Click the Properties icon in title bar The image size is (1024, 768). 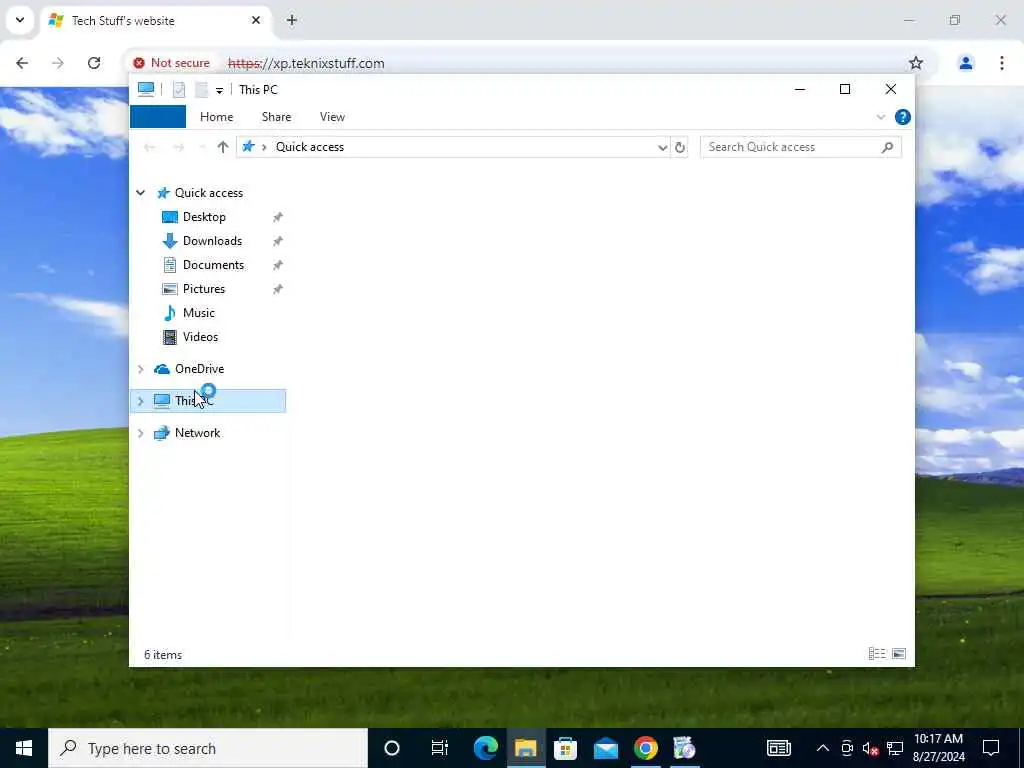(x=179, y=89)
